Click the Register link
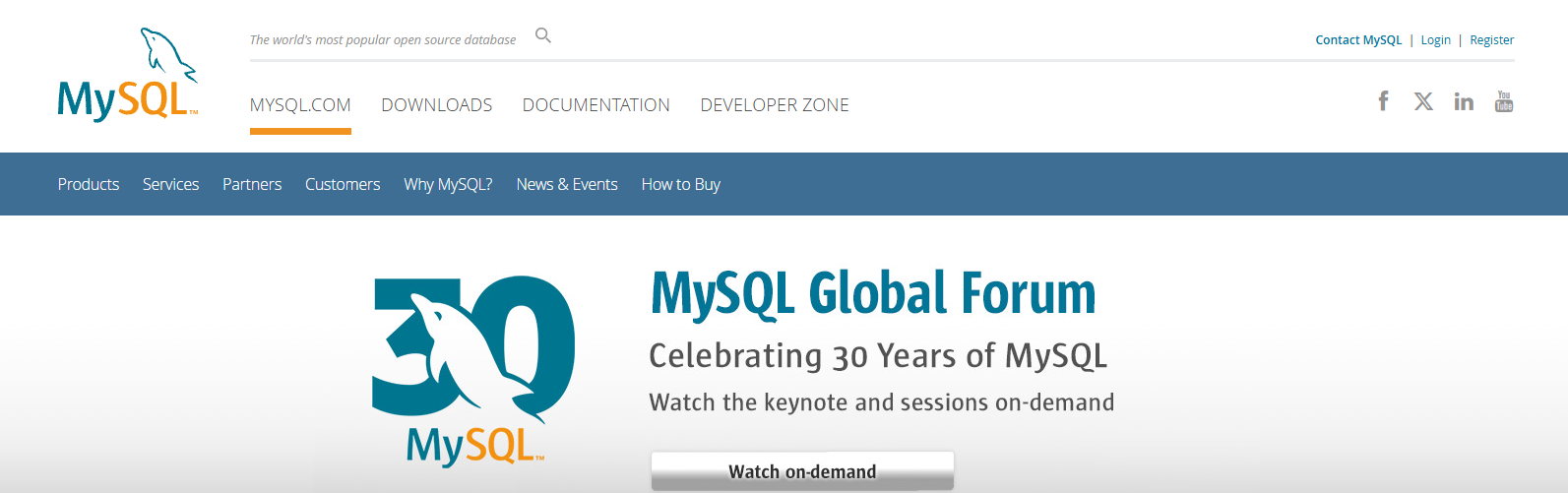Viewport: 1568px width, 493px height. click(1492, 40)
